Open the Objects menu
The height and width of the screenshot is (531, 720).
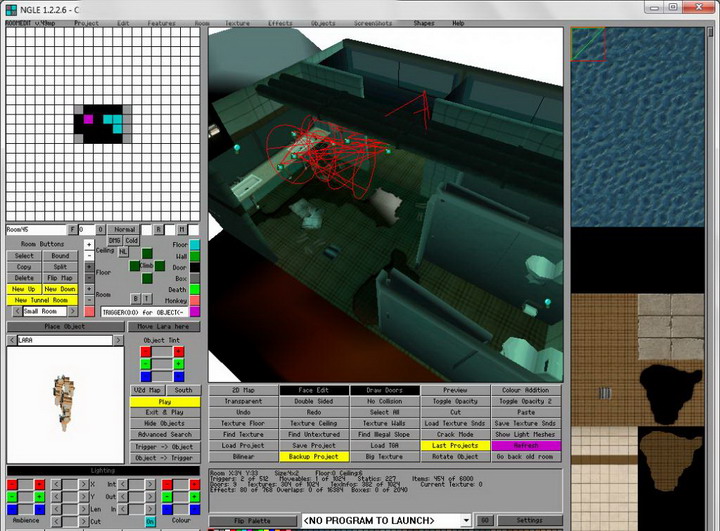(323, 23)
